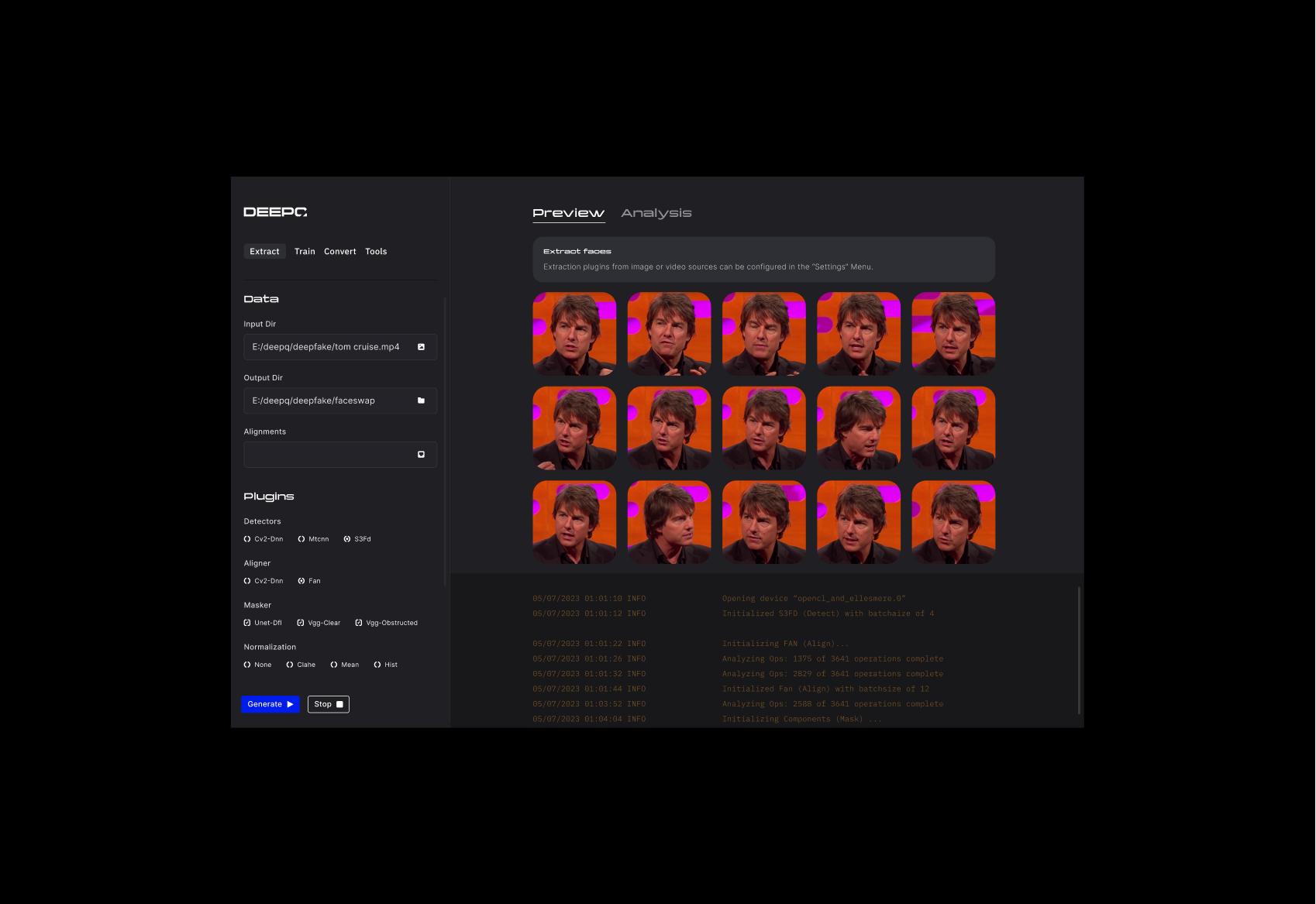Click the Stop button
Screen dimensions: 1316x904
pyautogui.click(x=329, y=704)
